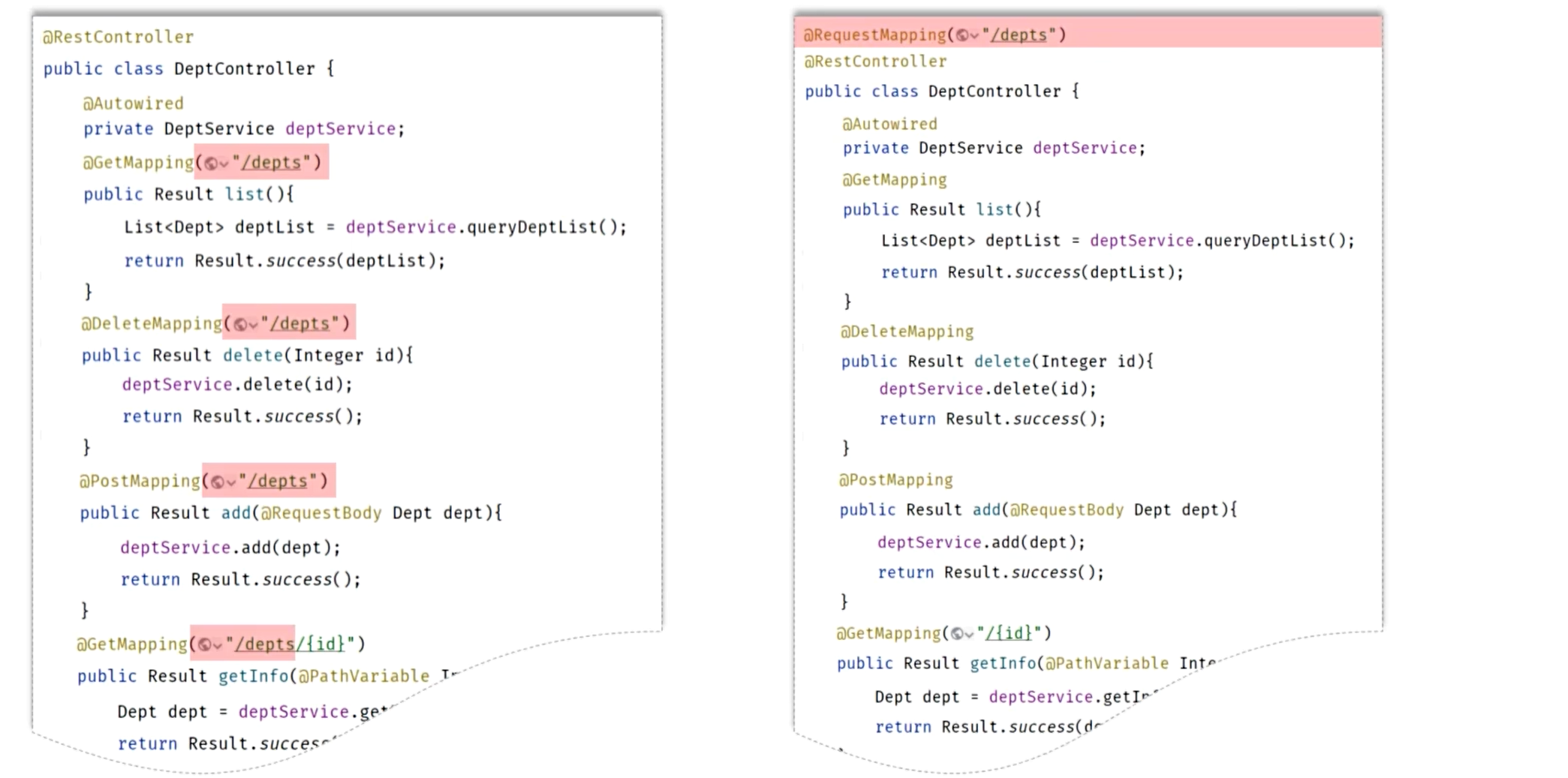Click globe icon in left @DeleteMapping annotation
Screen dimensions: 1568x778
[240, 324]
